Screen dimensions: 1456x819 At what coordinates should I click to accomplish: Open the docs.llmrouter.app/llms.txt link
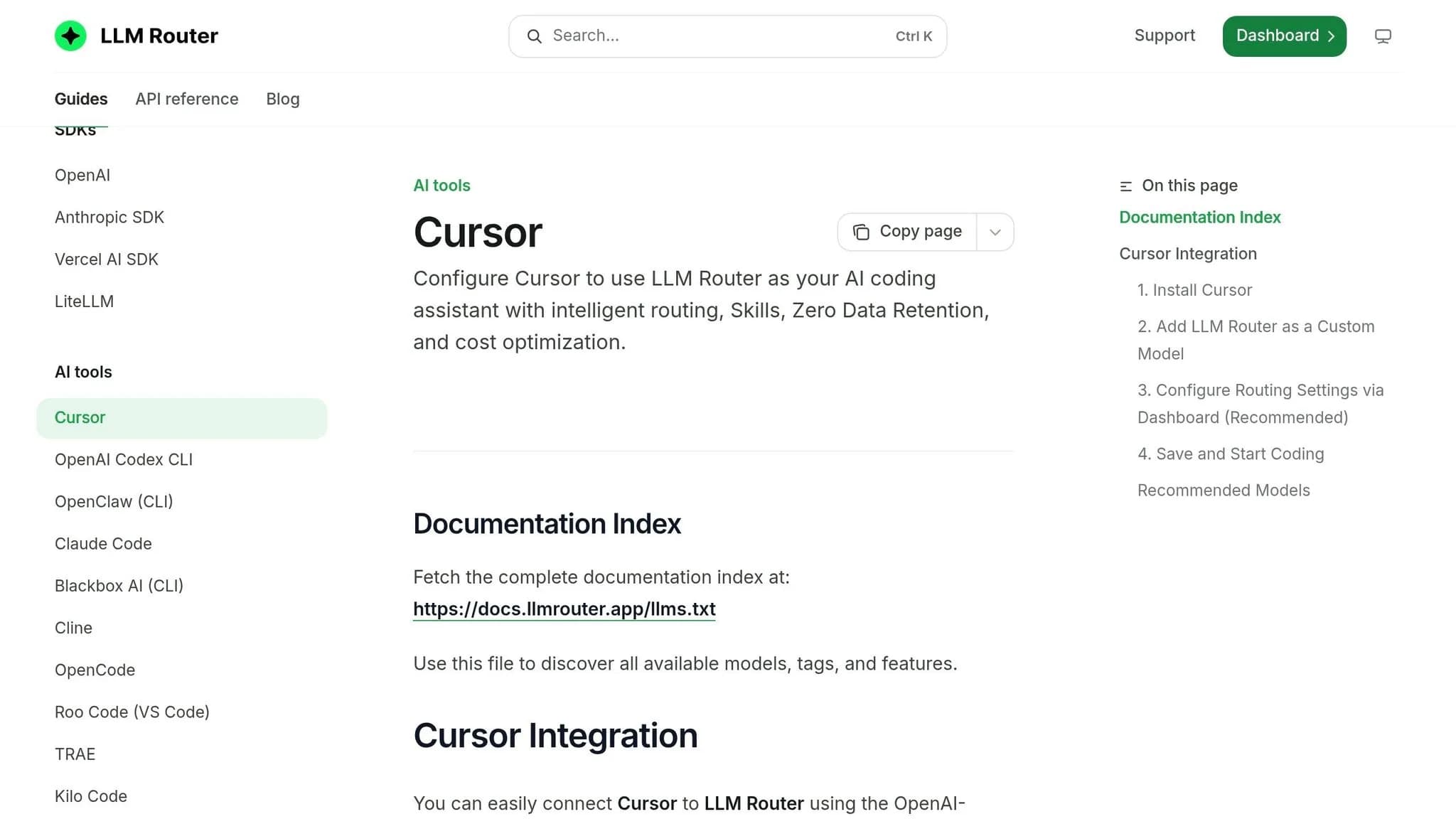pos(564,609)
